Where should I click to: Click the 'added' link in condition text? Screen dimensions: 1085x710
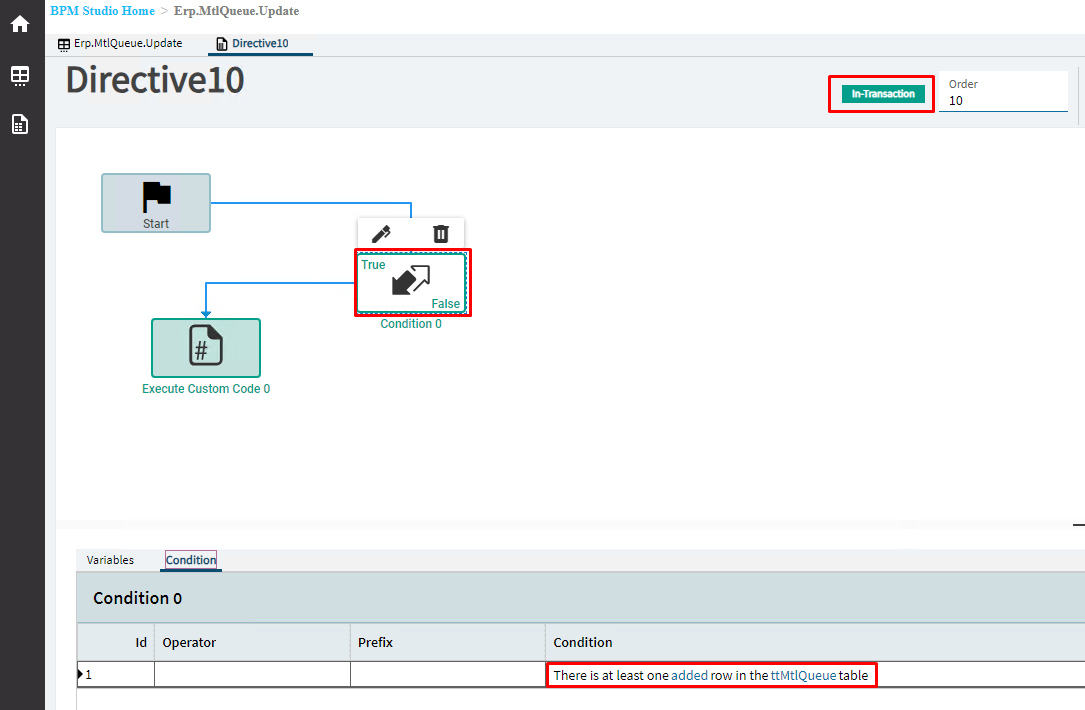tap(689, 675)
